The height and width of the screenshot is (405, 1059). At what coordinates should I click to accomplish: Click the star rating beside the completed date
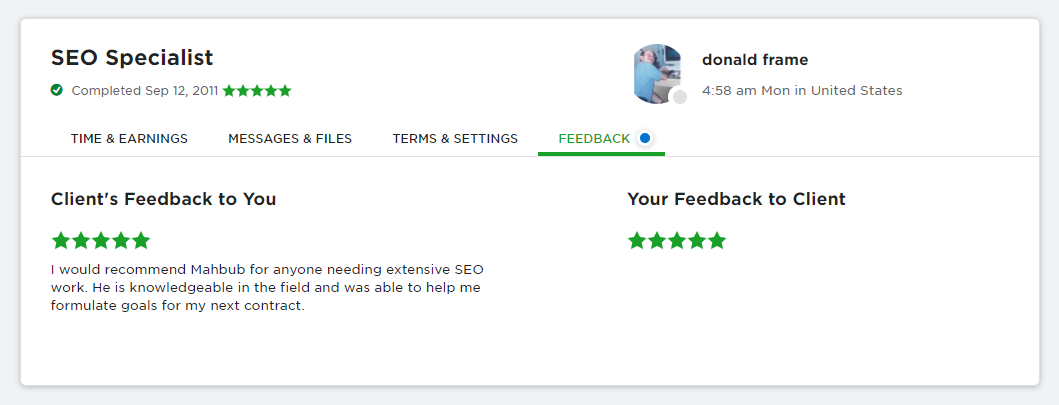257,91
